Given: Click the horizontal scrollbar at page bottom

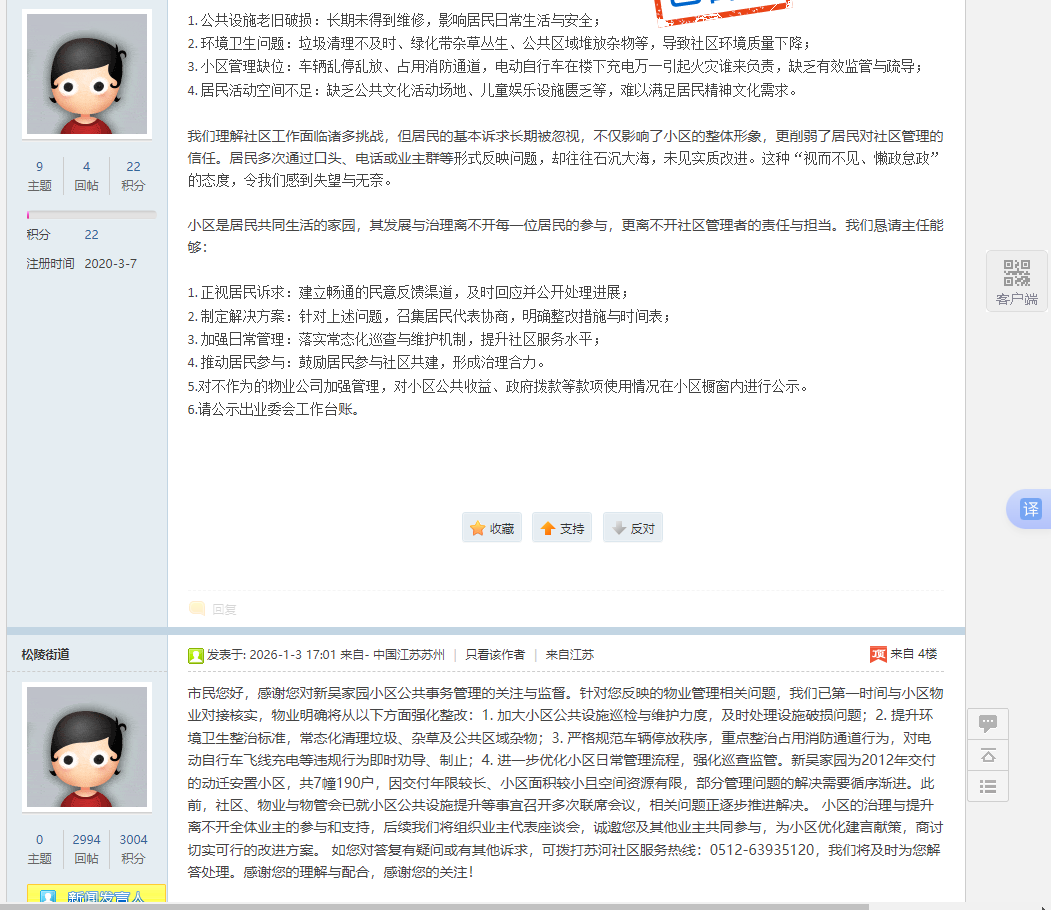Looking at the screenshot, I should (x=500, y=905).
